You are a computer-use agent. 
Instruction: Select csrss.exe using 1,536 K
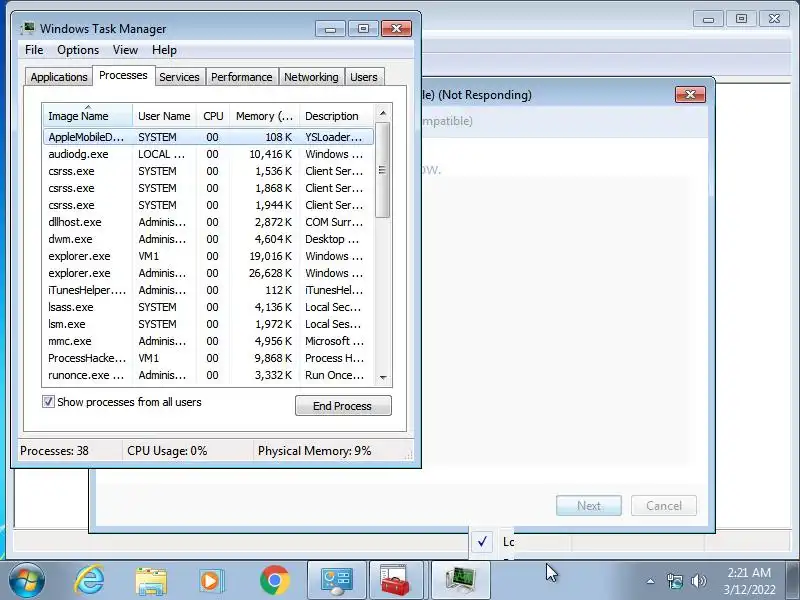[x=209, y=171]
